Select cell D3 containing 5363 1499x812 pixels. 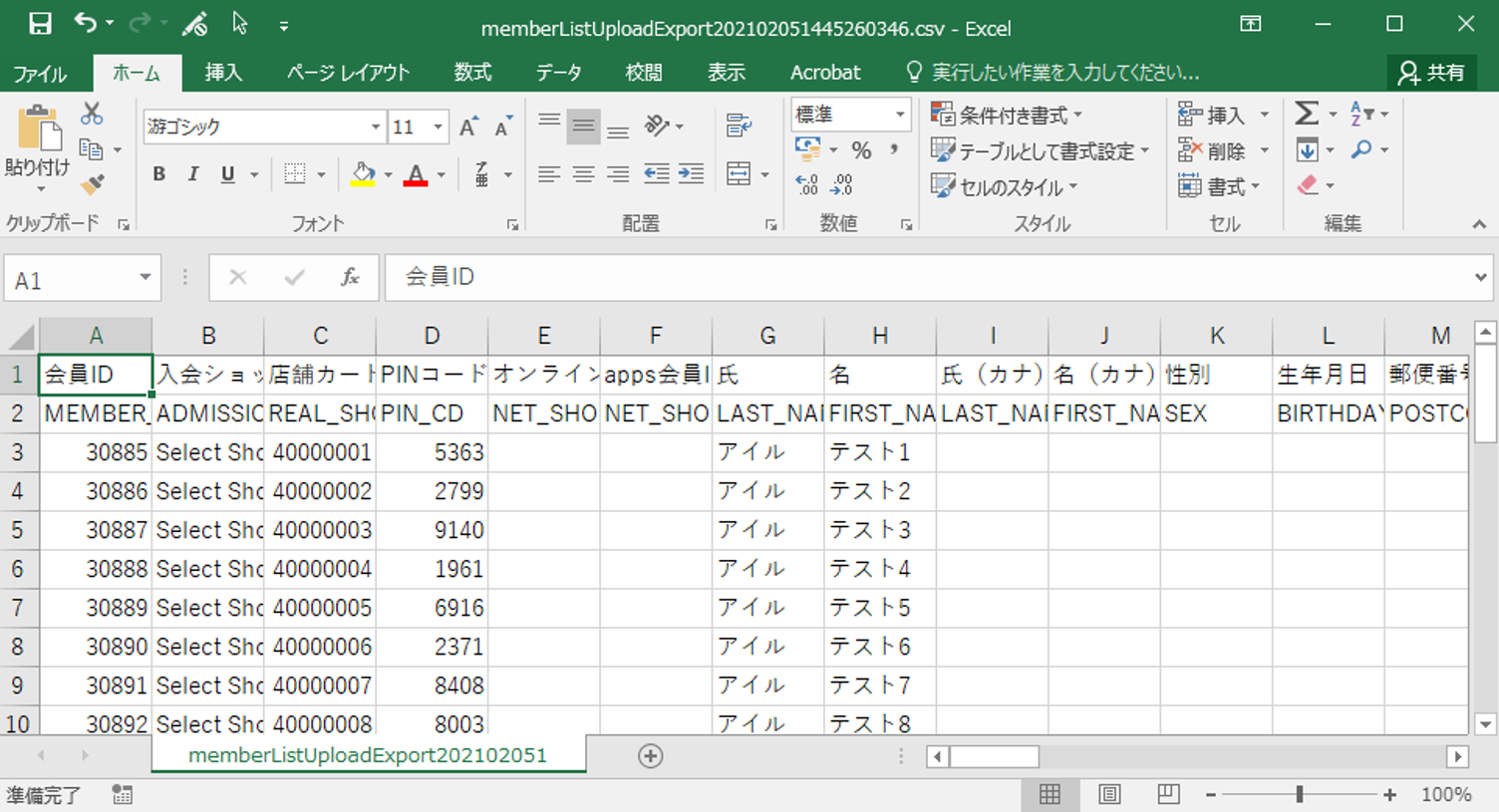pyautogui.click(x=432, y=452)
